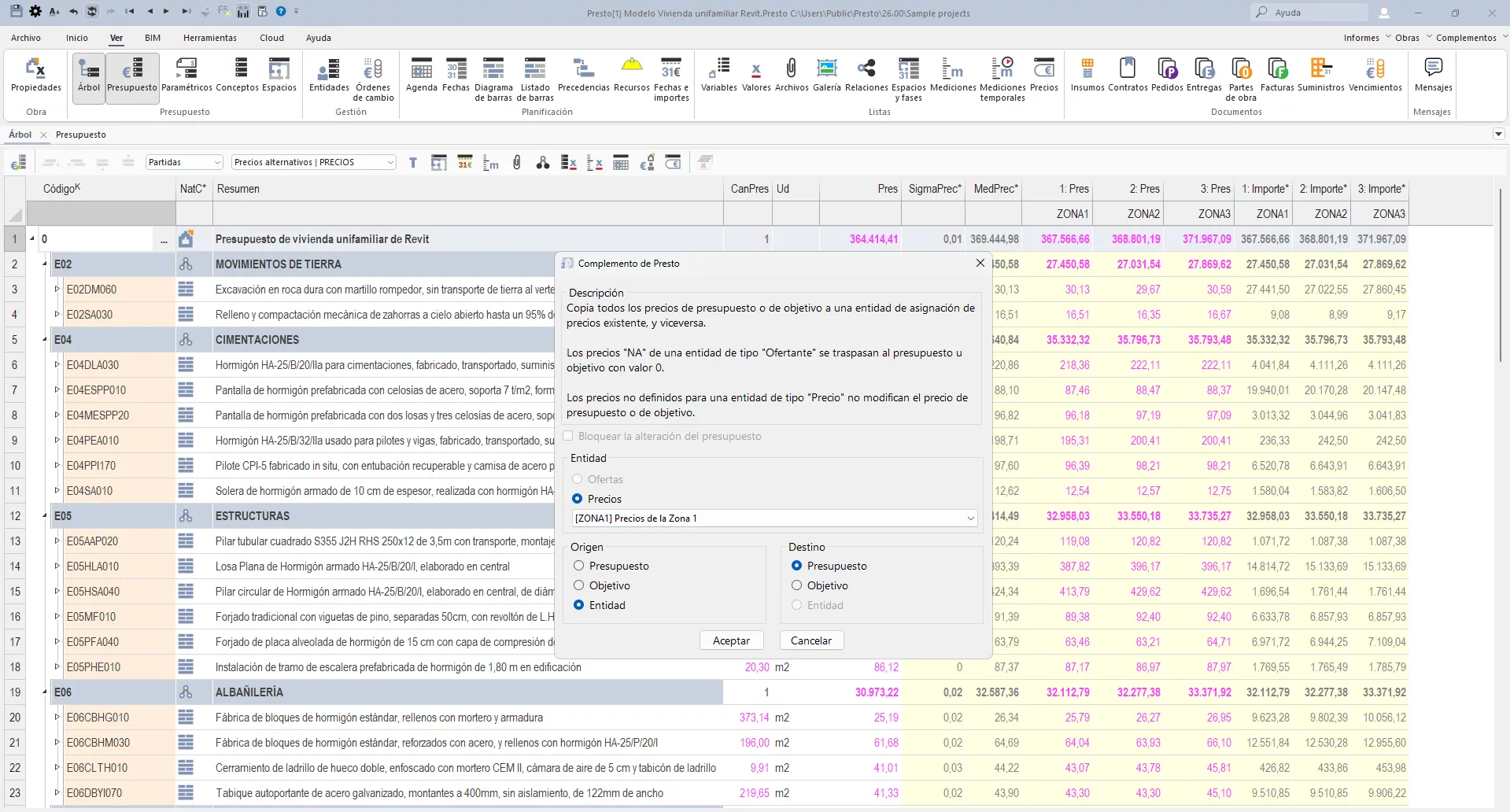Viewport: 1510px width, 812px height.
Task: Open Precios alternativos scheme dropdown
Action: 313,162
